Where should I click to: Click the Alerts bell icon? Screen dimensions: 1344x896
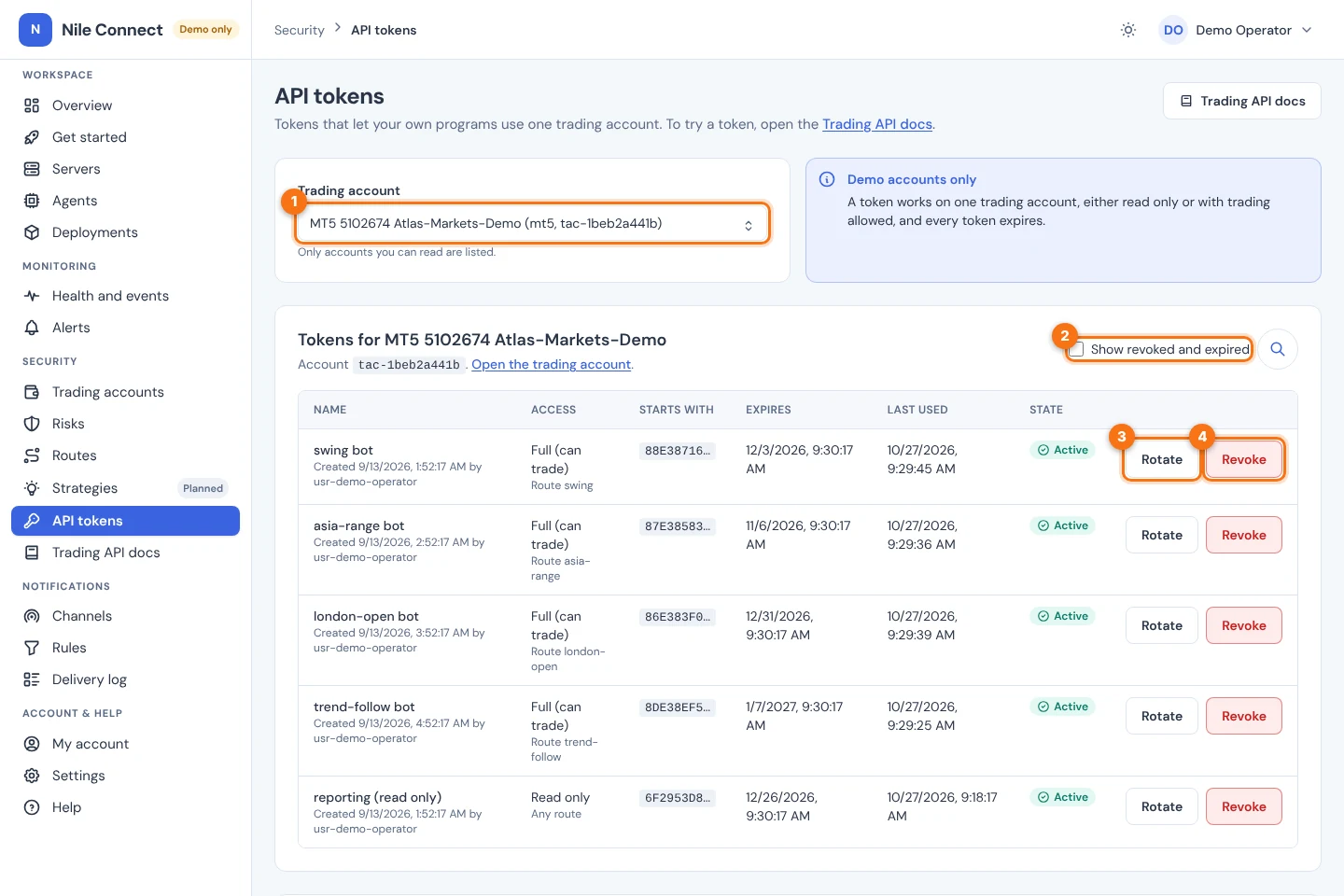click(x=32, y=328)
